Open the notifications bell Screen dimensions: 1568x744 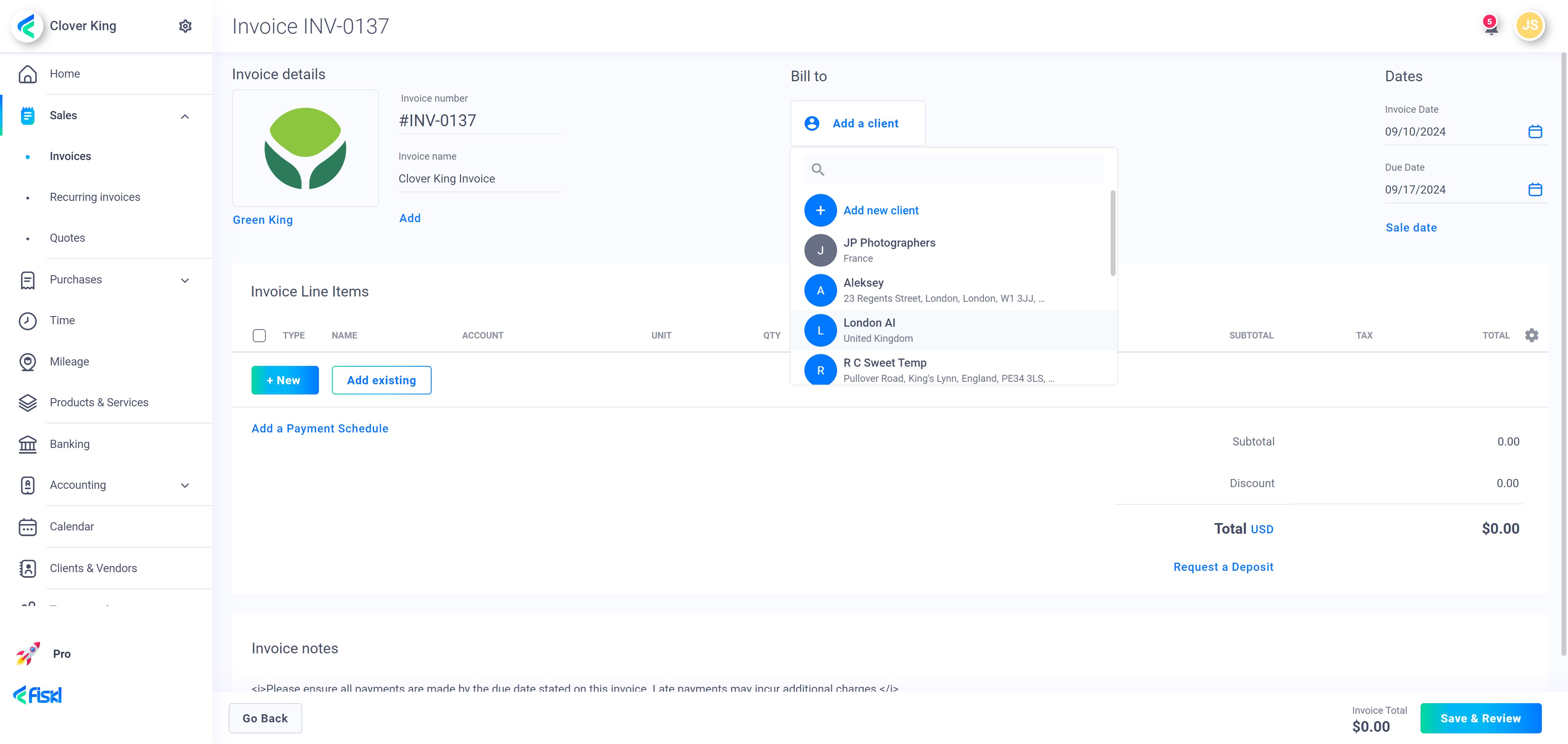point(1491,27)
